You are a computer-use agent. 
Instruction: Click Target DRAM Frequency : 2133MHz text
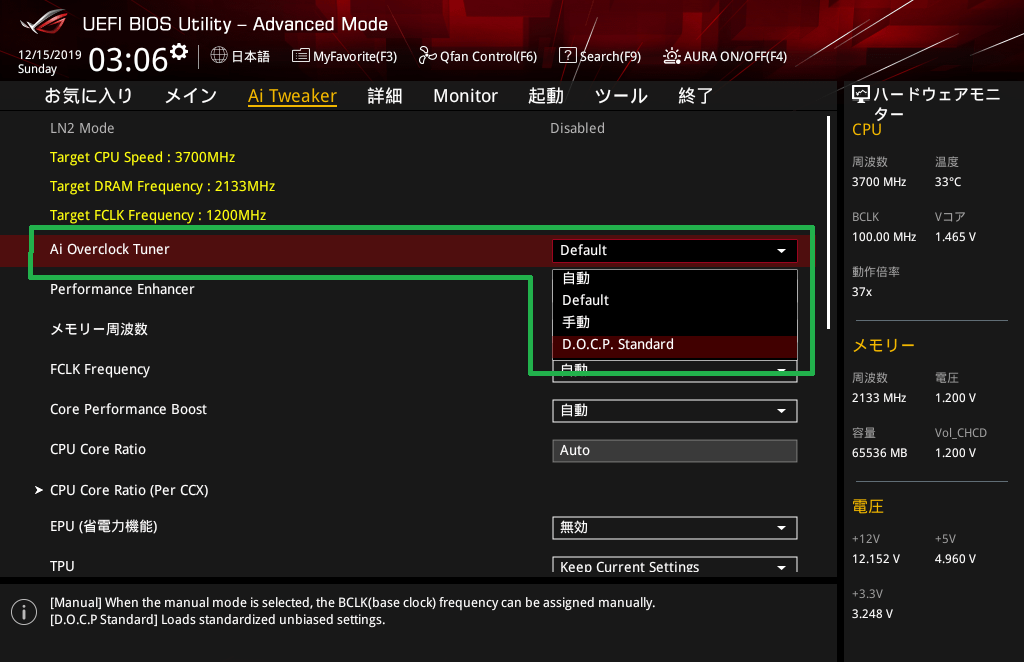pos(163,186)
